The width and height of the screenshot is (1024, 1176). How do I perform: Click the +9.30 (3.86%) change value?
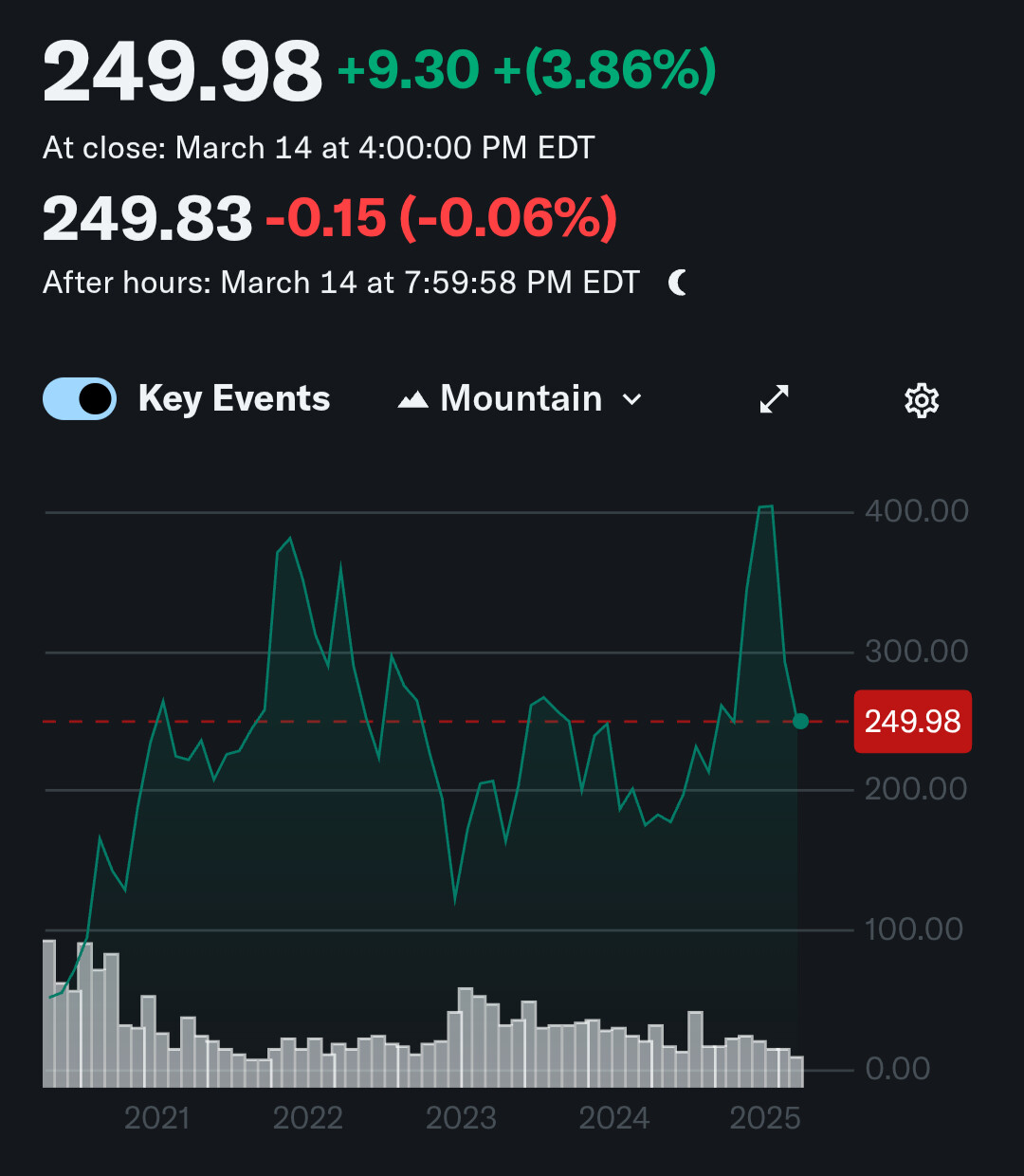(x=526, y=71)
